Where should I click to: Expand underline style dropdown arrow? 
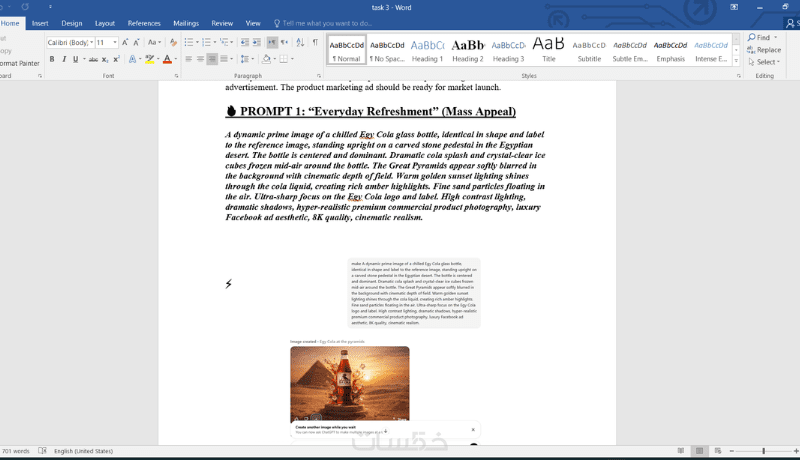click(x=84, y=59)
